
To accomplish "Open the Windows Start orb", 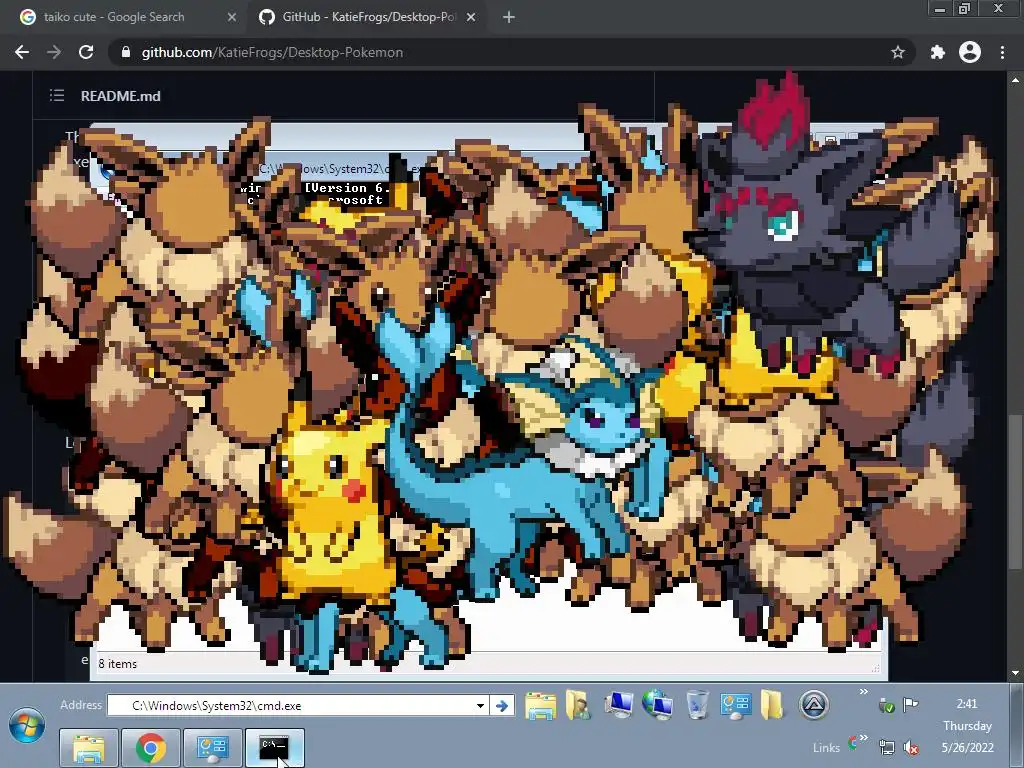I will (x=27, y=726).
